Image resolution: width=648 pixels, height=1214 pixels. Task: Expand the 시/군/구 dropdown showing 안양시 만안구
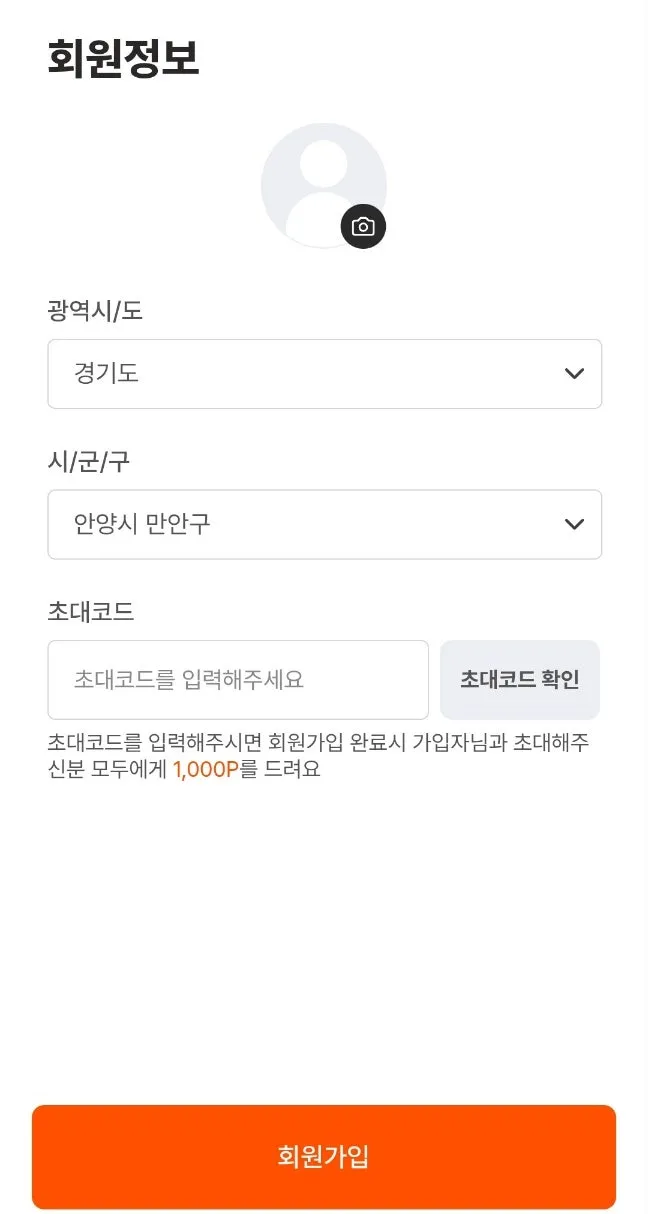tap(324, 524)
